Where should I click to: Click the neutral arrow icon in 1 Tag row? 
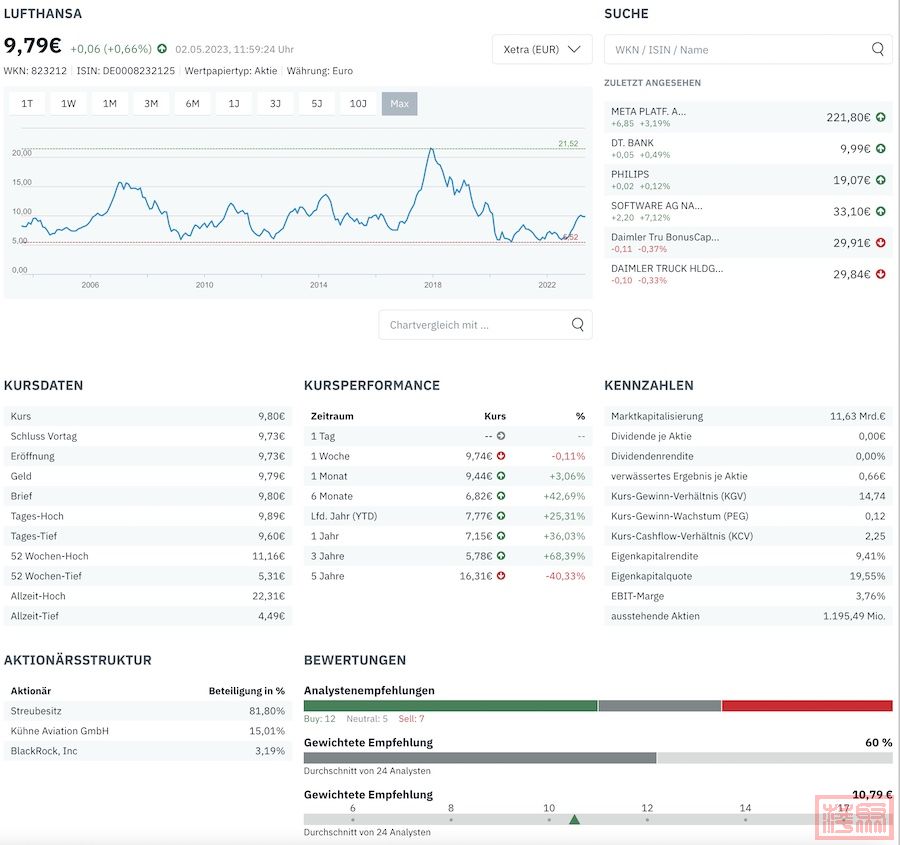tap(501, 436)
